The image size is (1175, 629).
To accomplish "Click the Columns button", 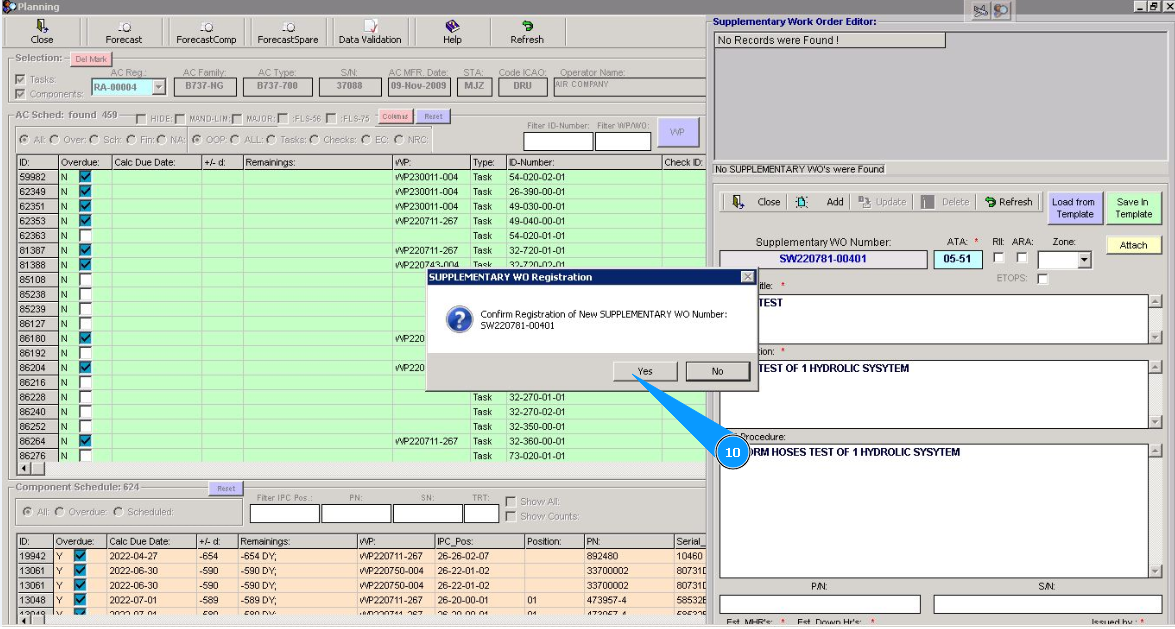I will pyautogui.click(x=395, y=116).
